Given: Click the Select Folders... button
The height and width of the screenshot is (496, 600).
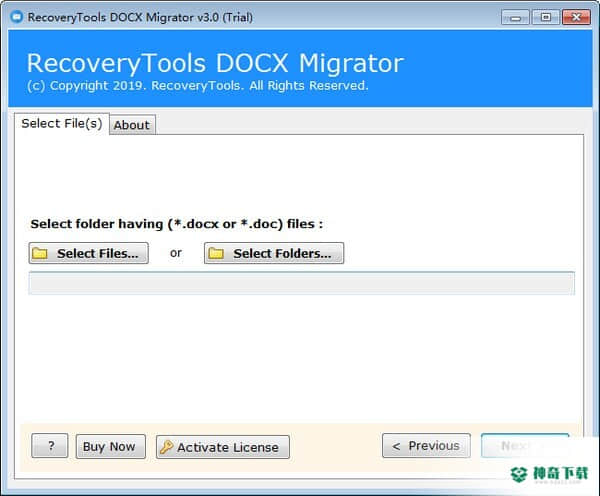Looking at the screenshot, I should [274, 253].
